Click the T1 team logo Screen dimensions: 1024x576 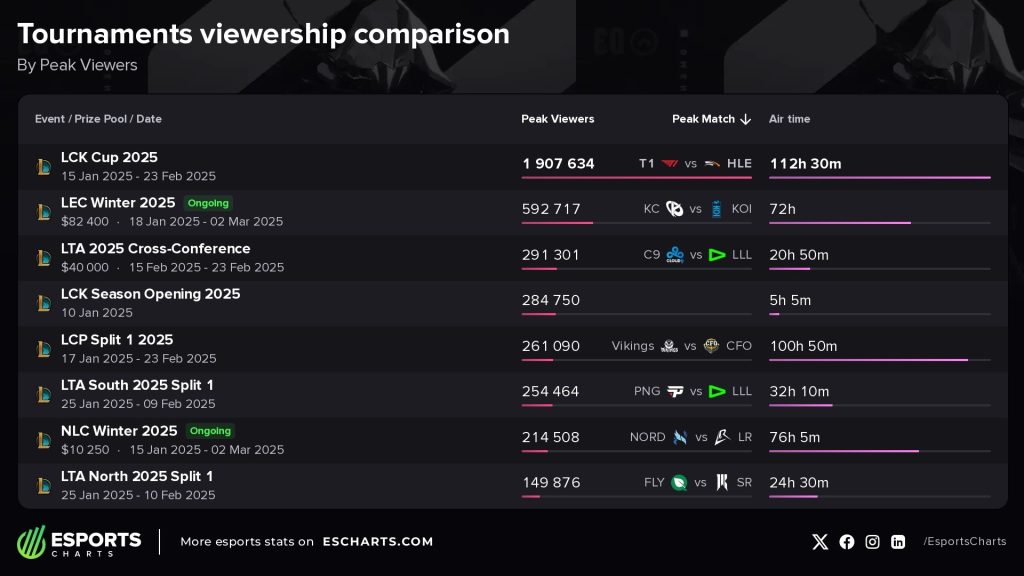click(669, 163)
